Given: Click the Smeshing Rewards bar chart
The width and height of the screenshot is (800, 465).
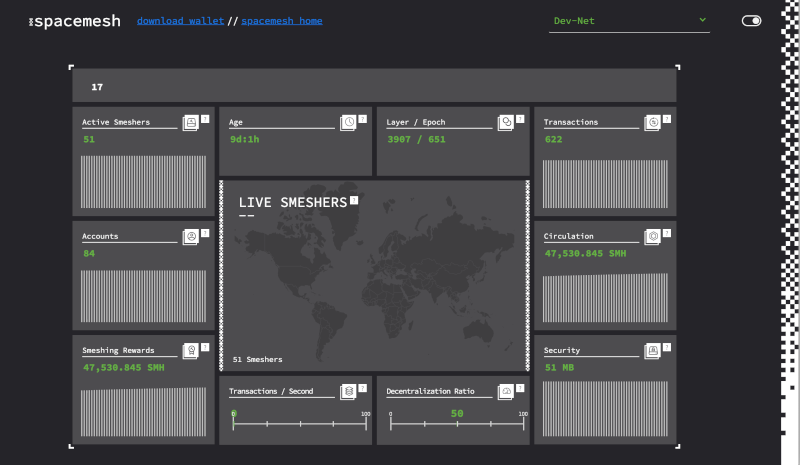Looking at the screenshot, I should pyautogui.click(x=143, y=412).
